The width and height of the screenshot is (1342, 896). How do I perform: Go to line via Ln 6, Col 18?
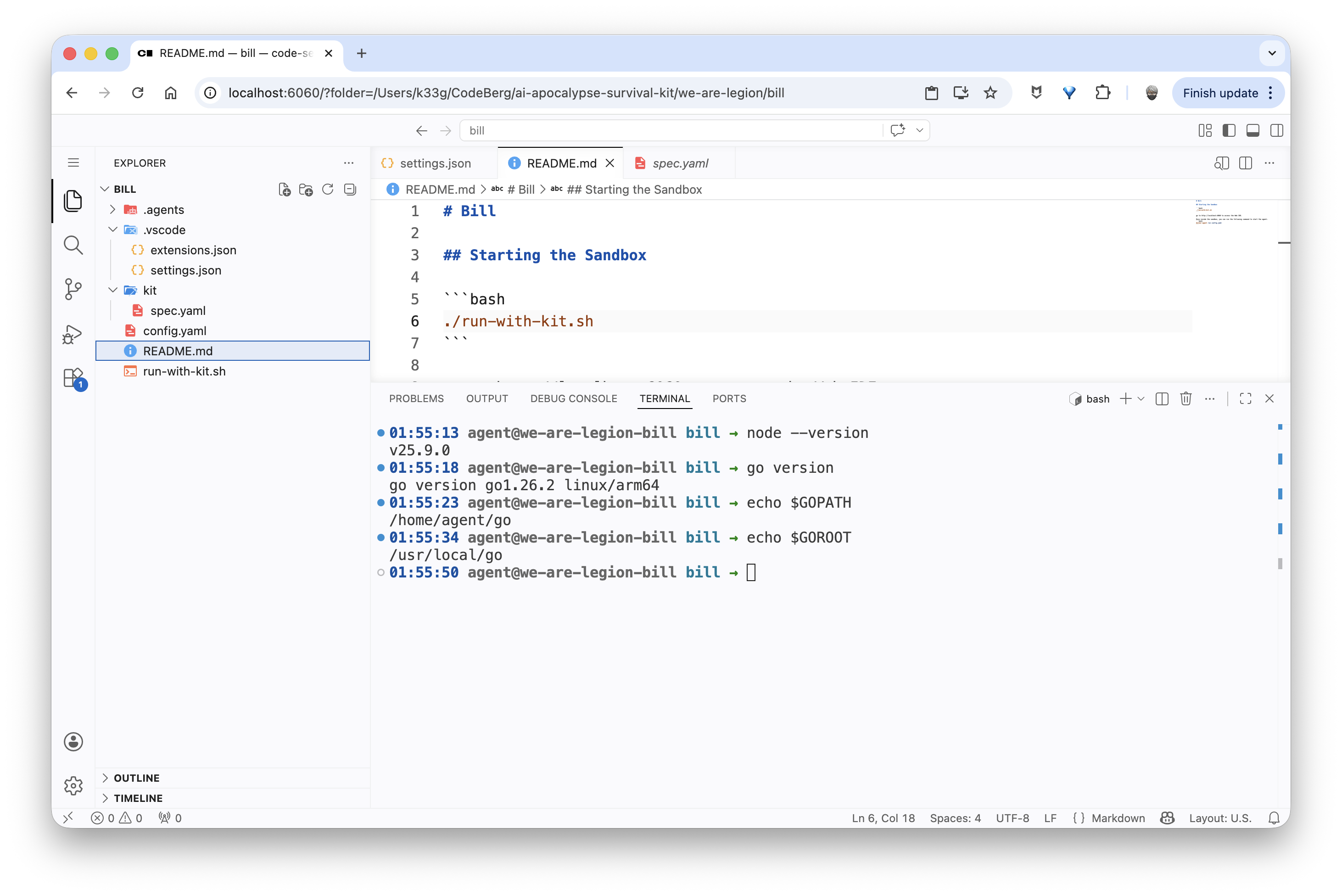tap(883, 818)
